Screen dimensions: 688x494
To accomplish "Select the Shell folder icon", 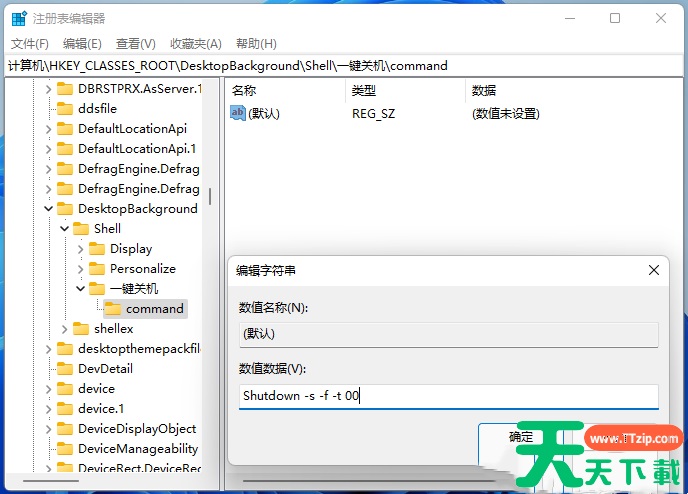I will tap(81, 229).
